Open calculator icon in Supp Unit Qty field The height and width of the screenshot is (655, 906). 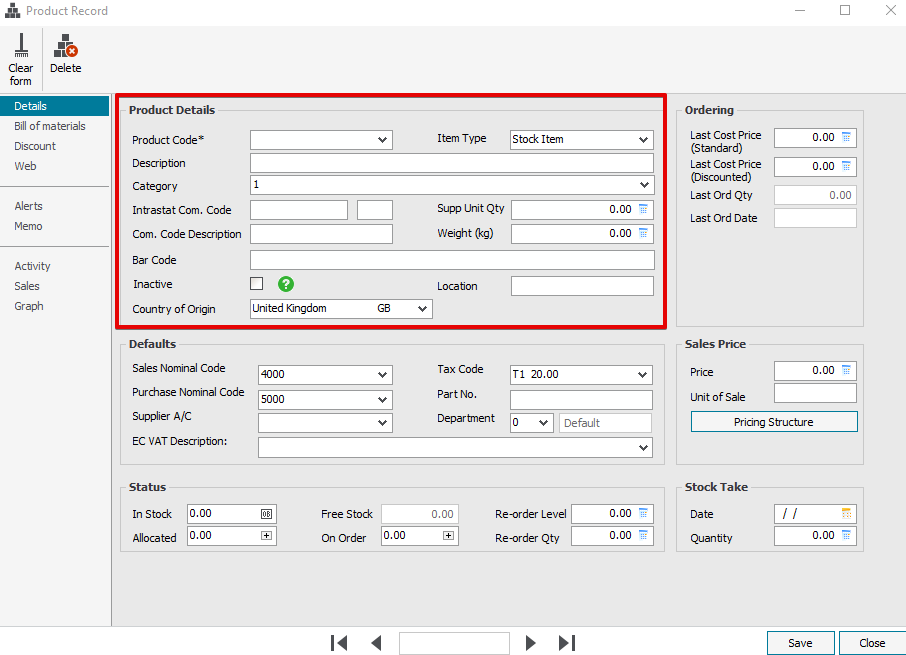[643, 209]
